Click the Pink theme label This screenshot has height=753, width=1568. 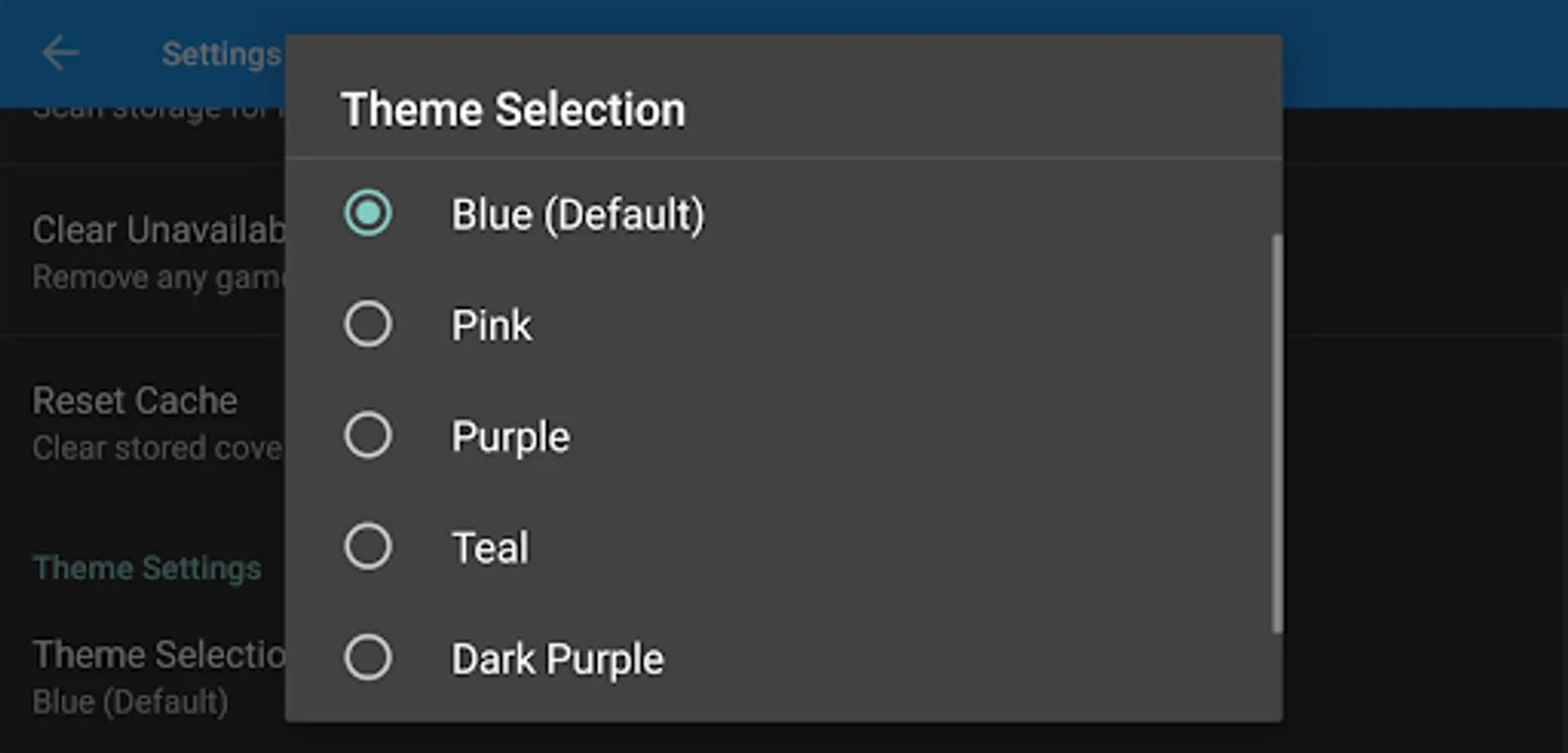(x=491, y=325)
